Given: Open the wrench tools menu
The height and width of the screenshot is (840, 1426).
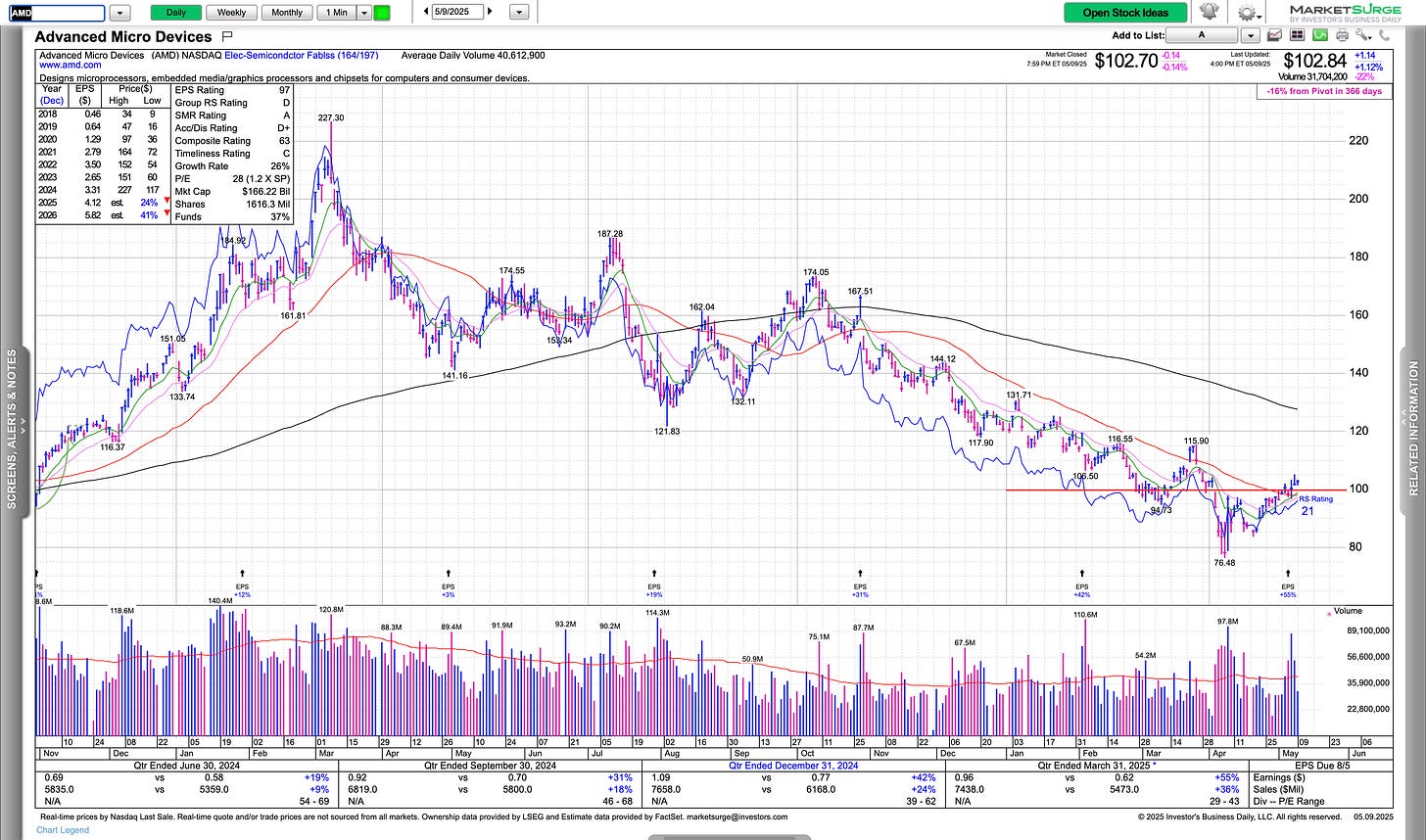Looking at the screenshot, I should tap(1364, 35).
